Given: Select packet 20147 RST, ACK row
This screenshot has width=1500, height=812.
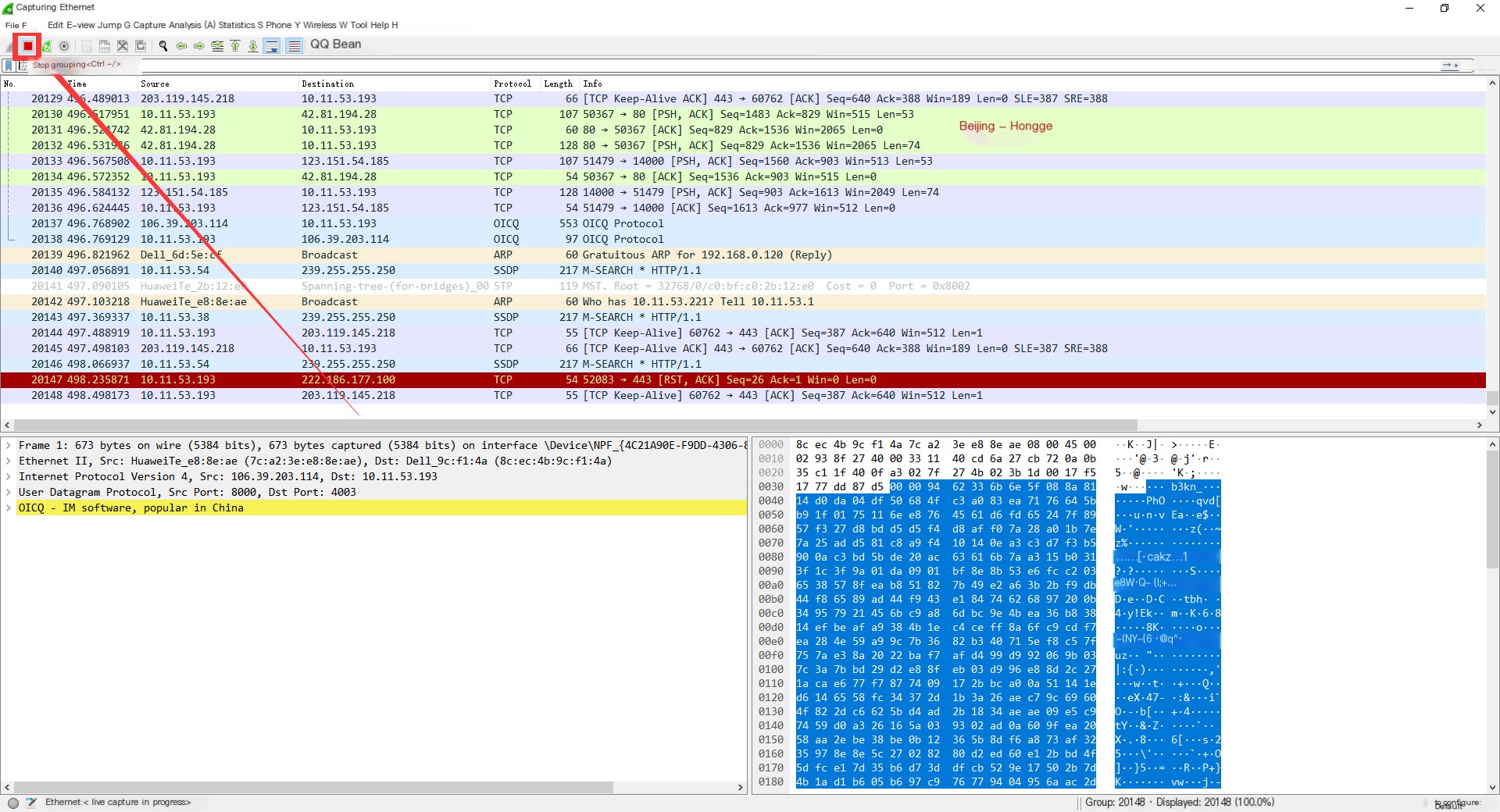Looking at the screenshot, I should (x=743, y=380).
